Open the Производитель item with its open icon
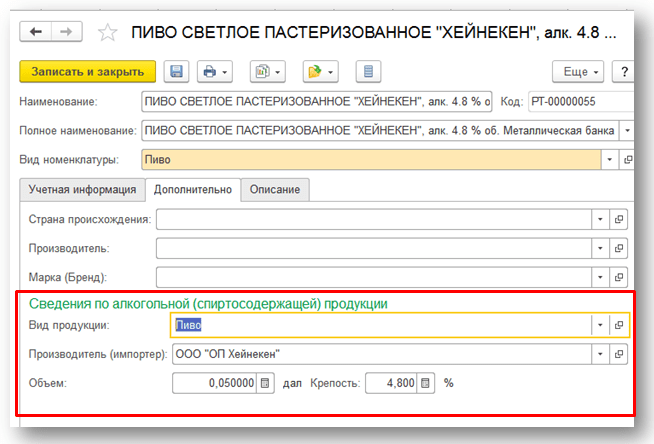654x444 pixels. pyautogui.click(x=619, y=248)
